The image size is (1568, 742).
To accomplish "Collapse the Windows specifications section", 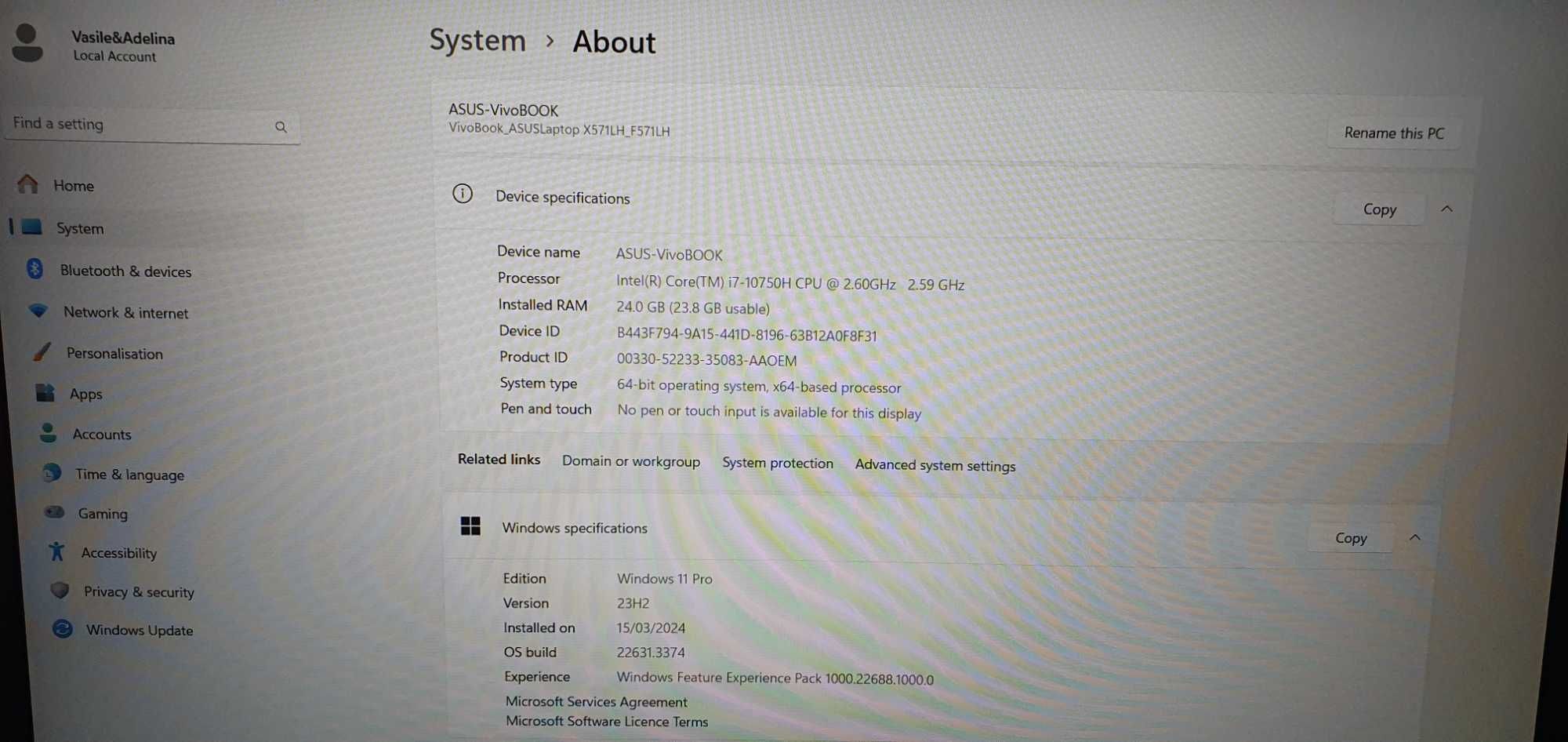I will [x=1415, y=537].
